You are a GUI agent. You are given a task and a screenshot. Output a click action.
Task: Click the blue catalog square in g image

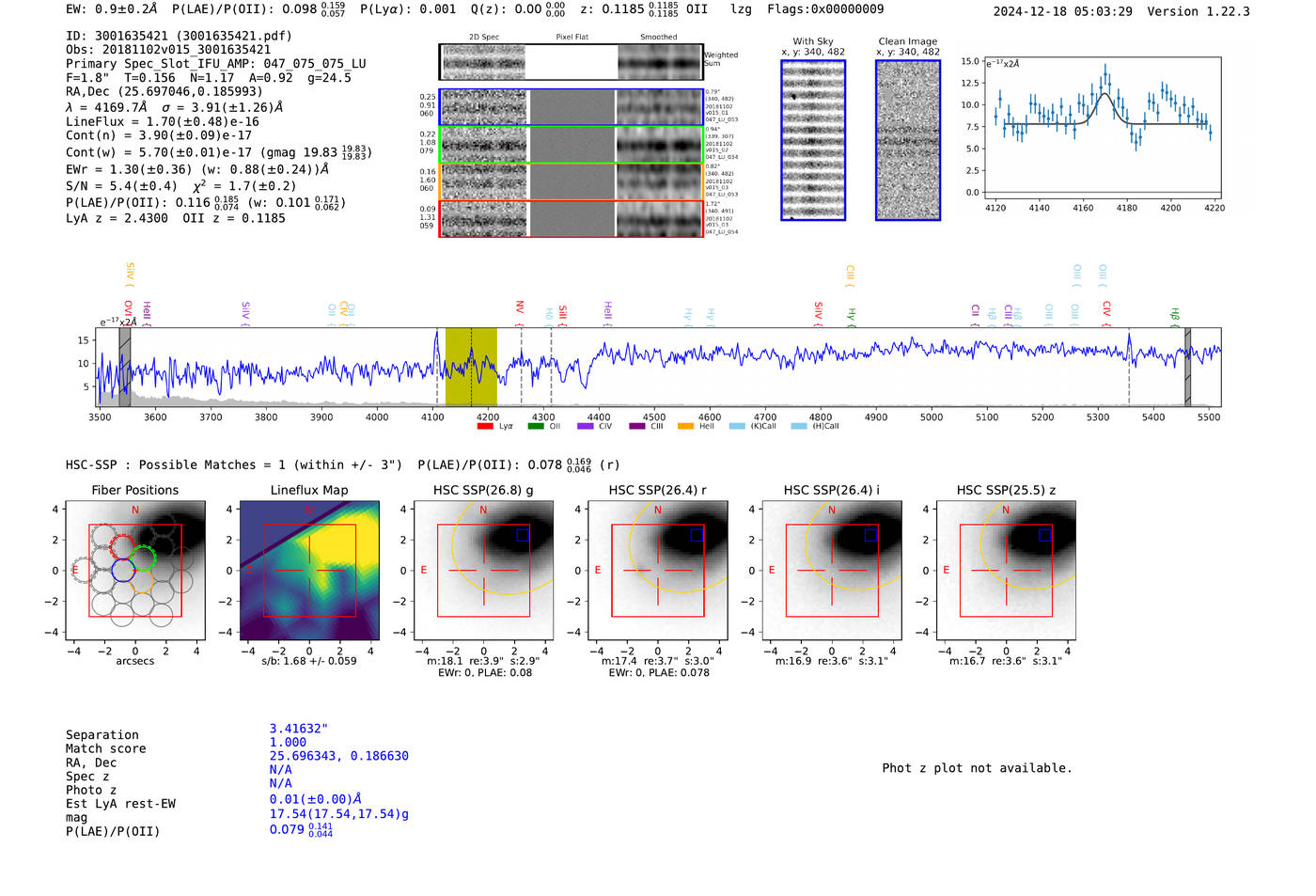click(x=523, y=535)
